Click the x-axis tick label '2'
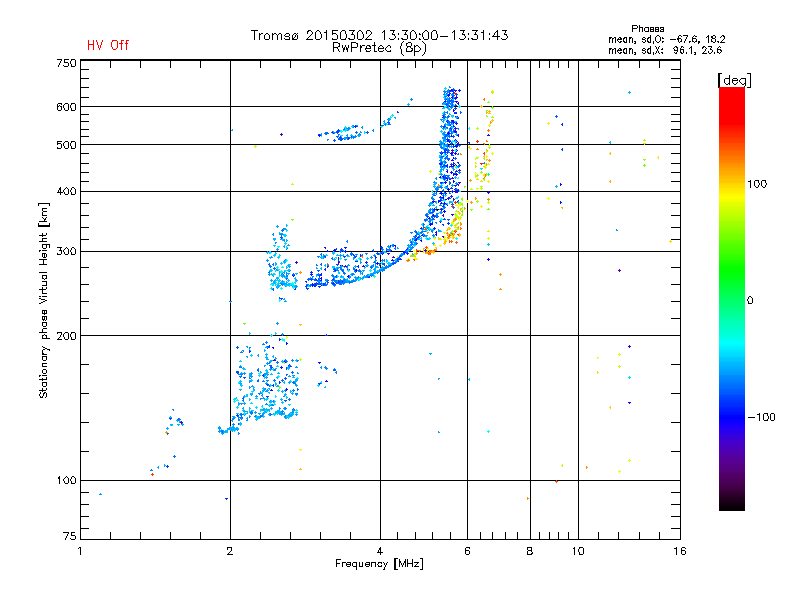 coord(230,551)
